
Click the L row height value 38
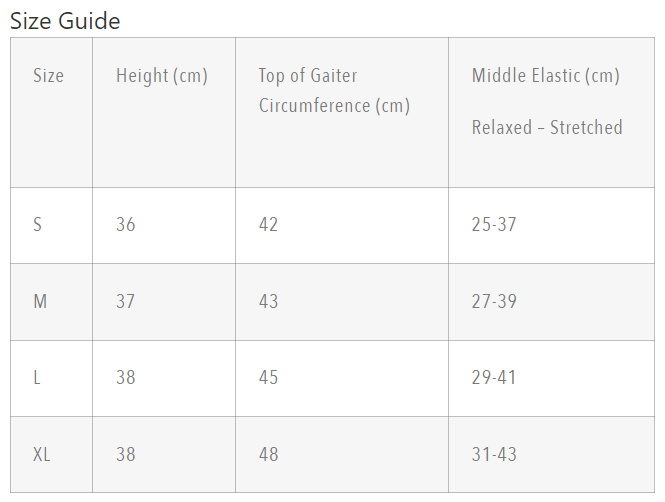click(126, 378)
